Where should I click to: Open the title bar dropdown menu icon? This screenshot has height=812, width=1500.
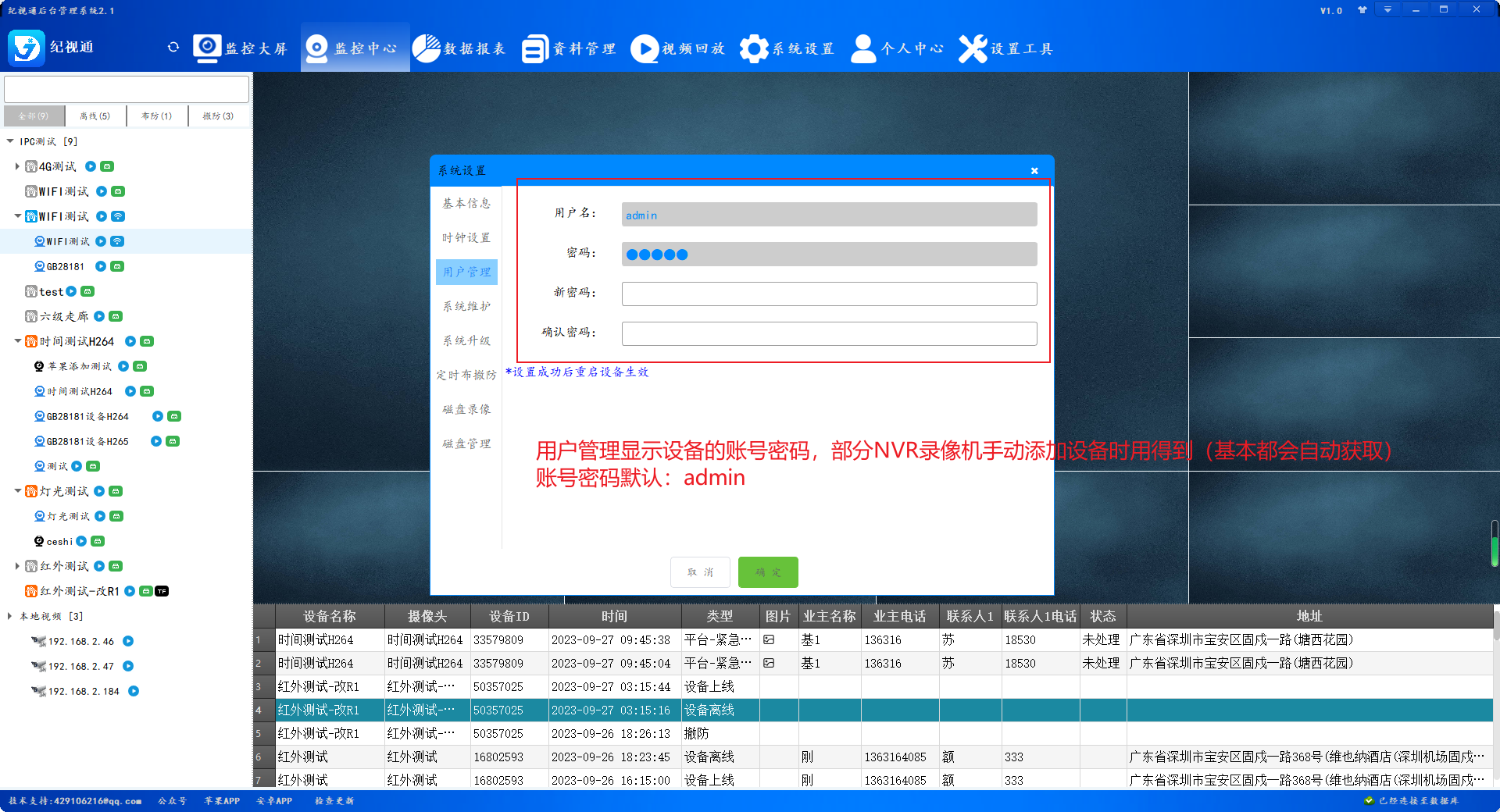(1387, 10)
